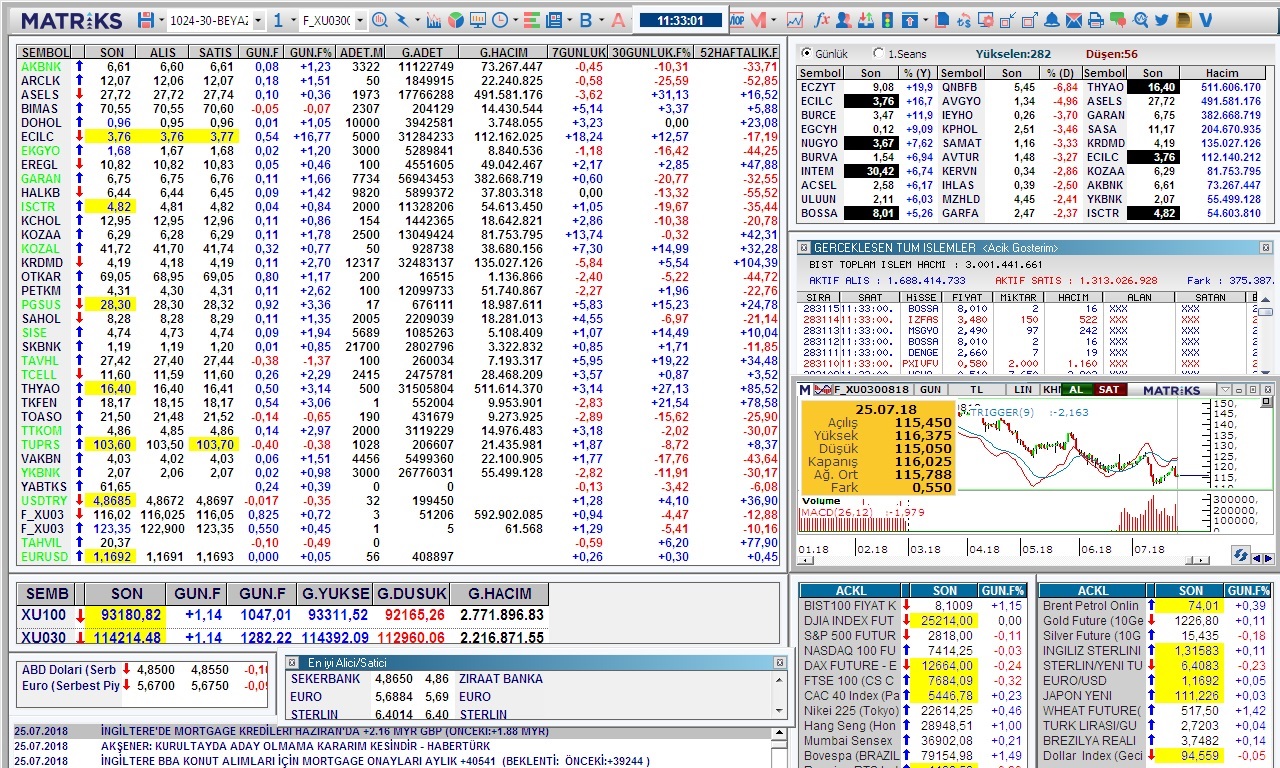This screenshot has height=768, width=1280.
Task: Click Brent Petrol row in commodities panel
Action: pyautogui.click(x=1156, y=605)
